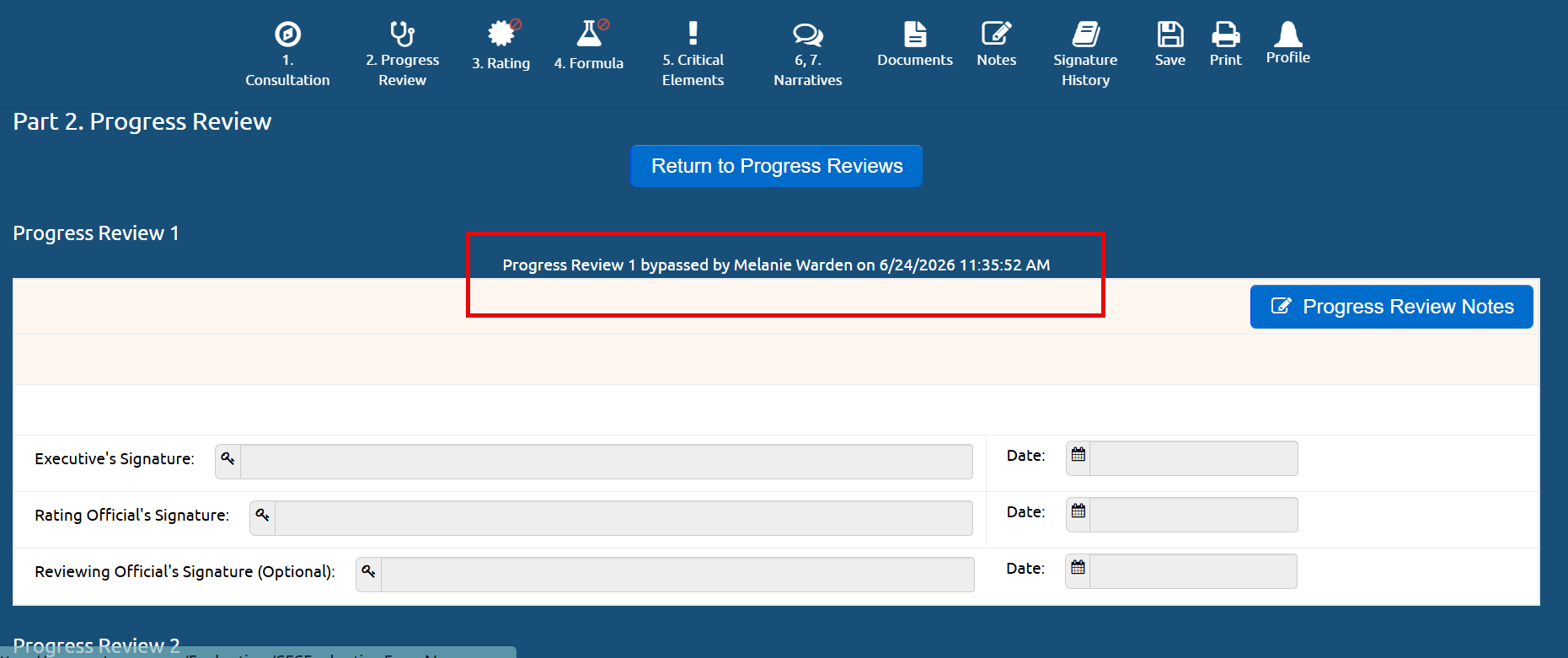Click the Save floppy disk icon
Viewport: 1568px width, 658px height.
tap(1169, 34)
